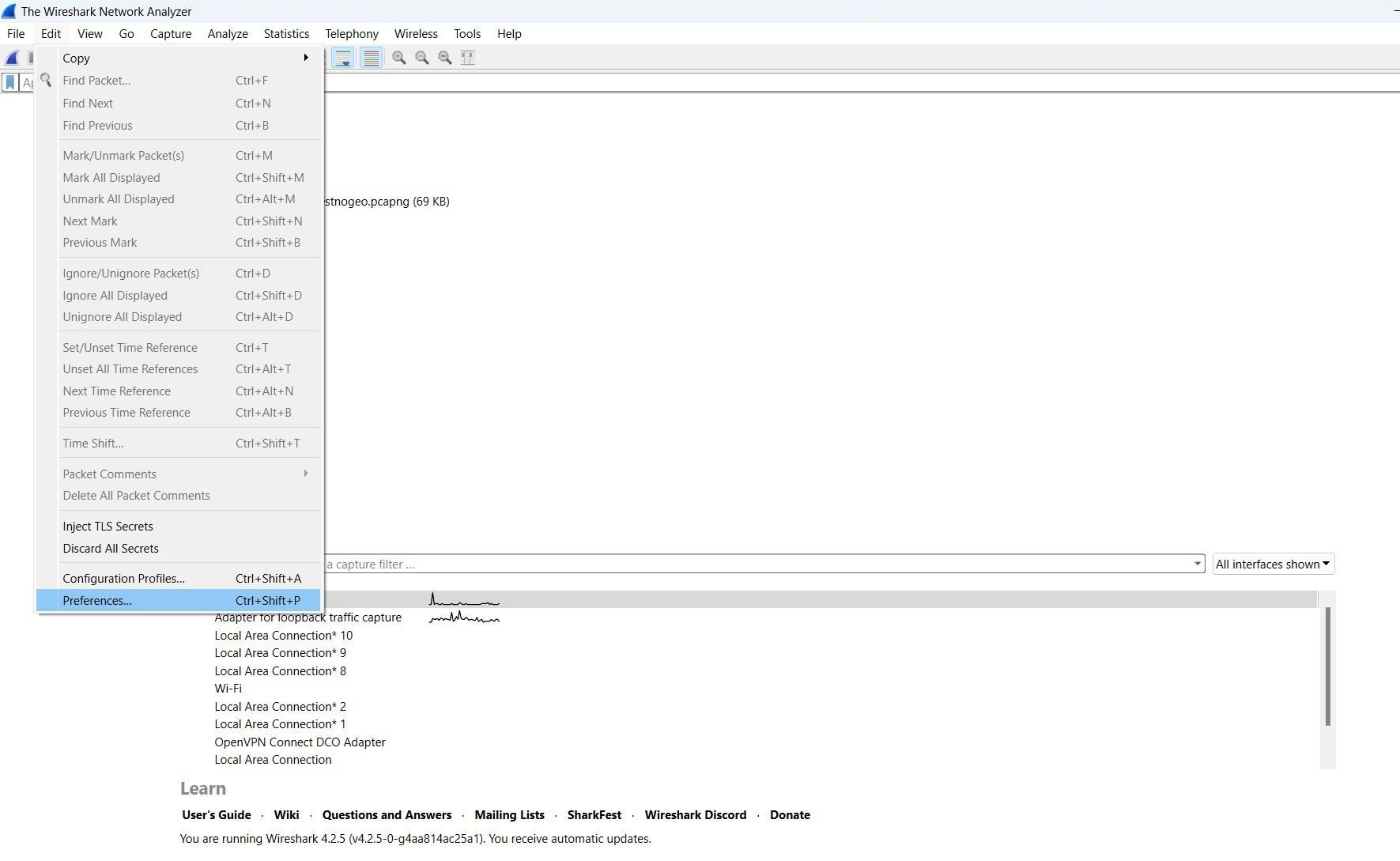Screen dimensions: 1400x861
Task: Select the Zoom Out toolbar icon
Action: (421, 58)
